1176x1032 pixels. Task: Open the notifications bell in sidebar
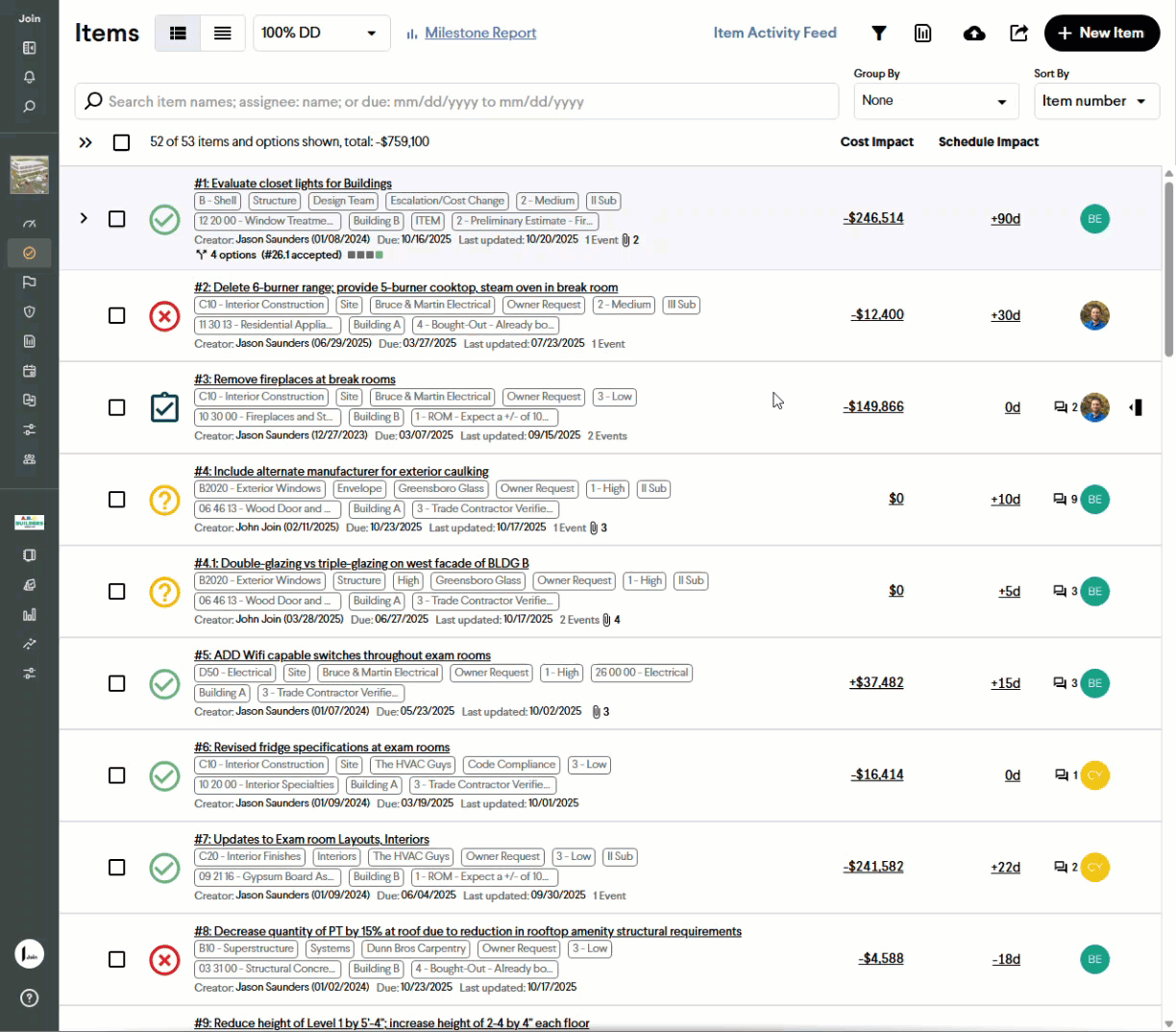coord(29,77)
